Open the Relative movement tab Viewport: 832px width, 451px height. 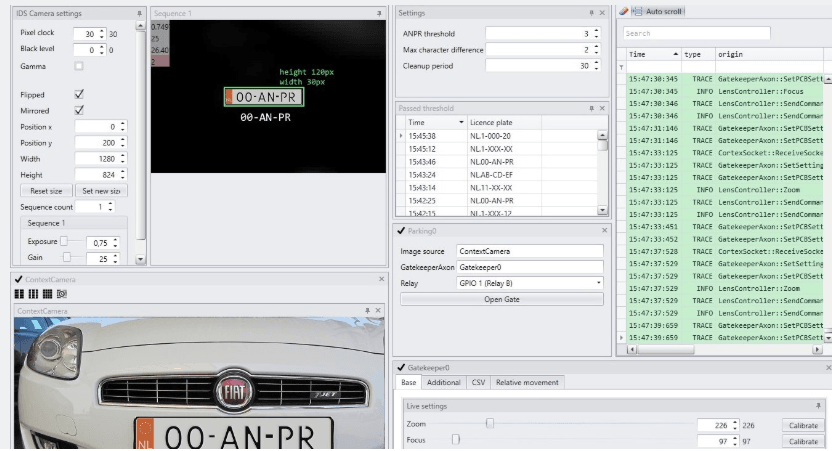tap(528, 382)
